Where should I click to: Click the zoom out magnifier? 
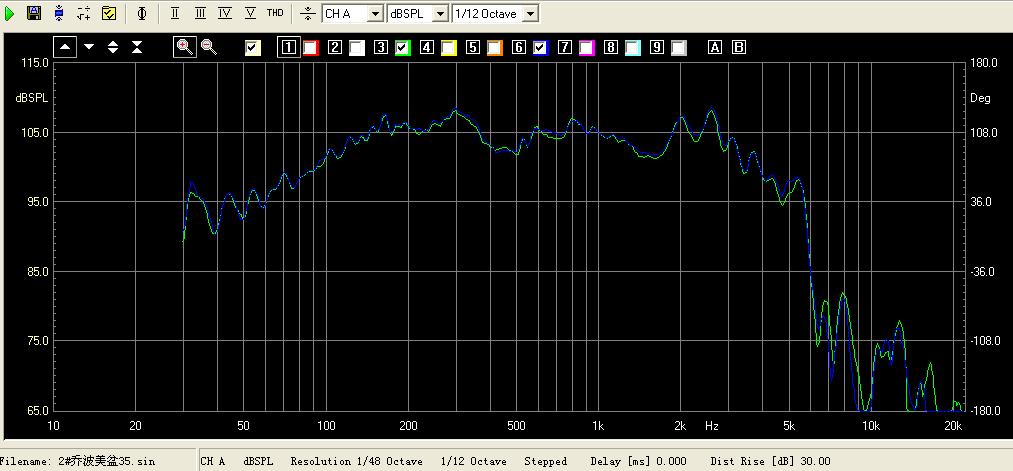click(209, 47)
